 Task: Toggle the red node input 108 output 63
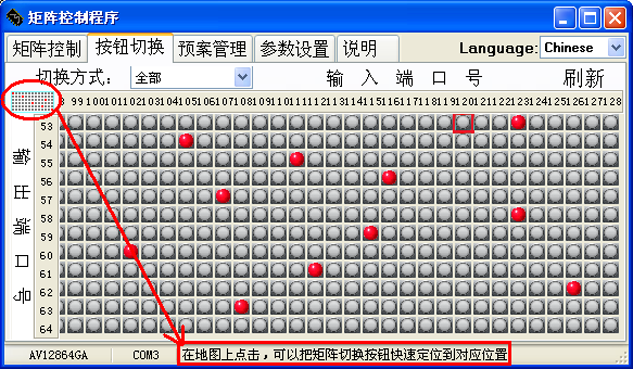click(241, 307)
